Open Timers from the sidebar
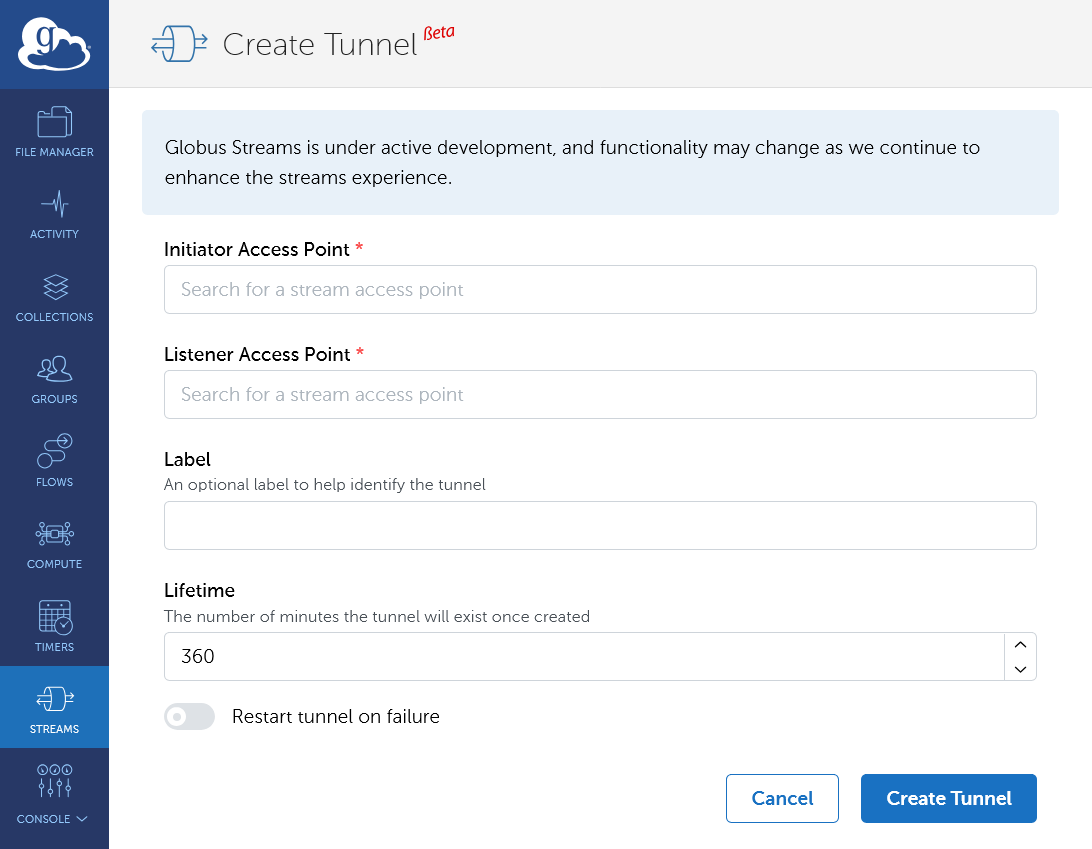 point(54,625)
